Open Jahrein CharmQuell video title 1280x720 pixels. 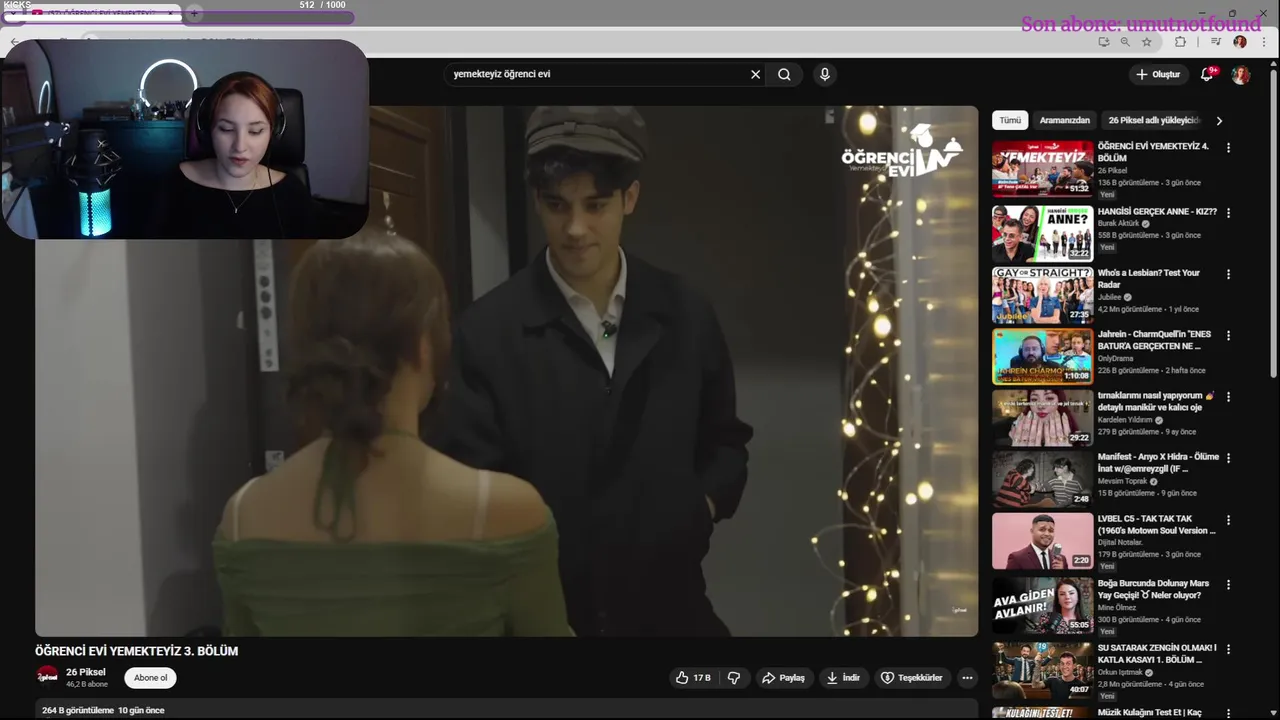1154,340
